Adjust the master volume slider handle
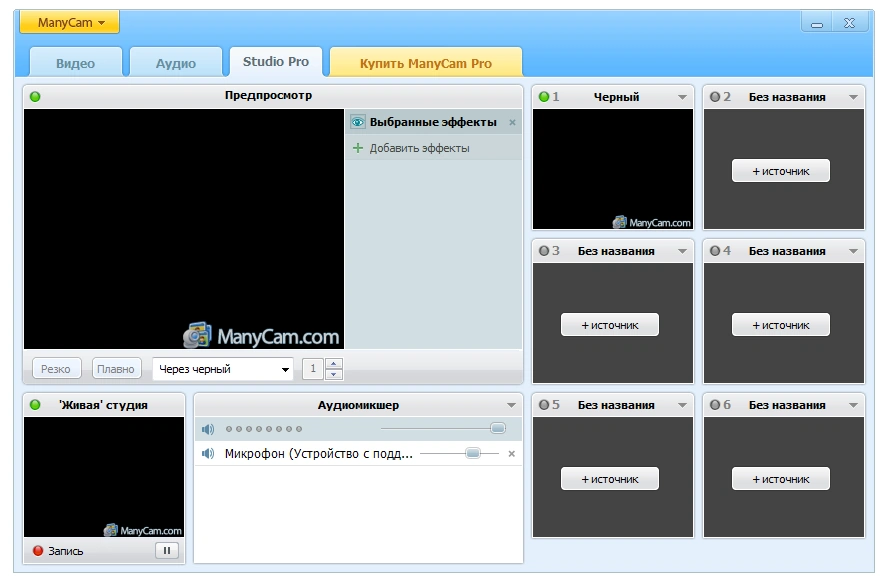The height and width of the screenshot is (580, 894). click(x=498, y=428)
